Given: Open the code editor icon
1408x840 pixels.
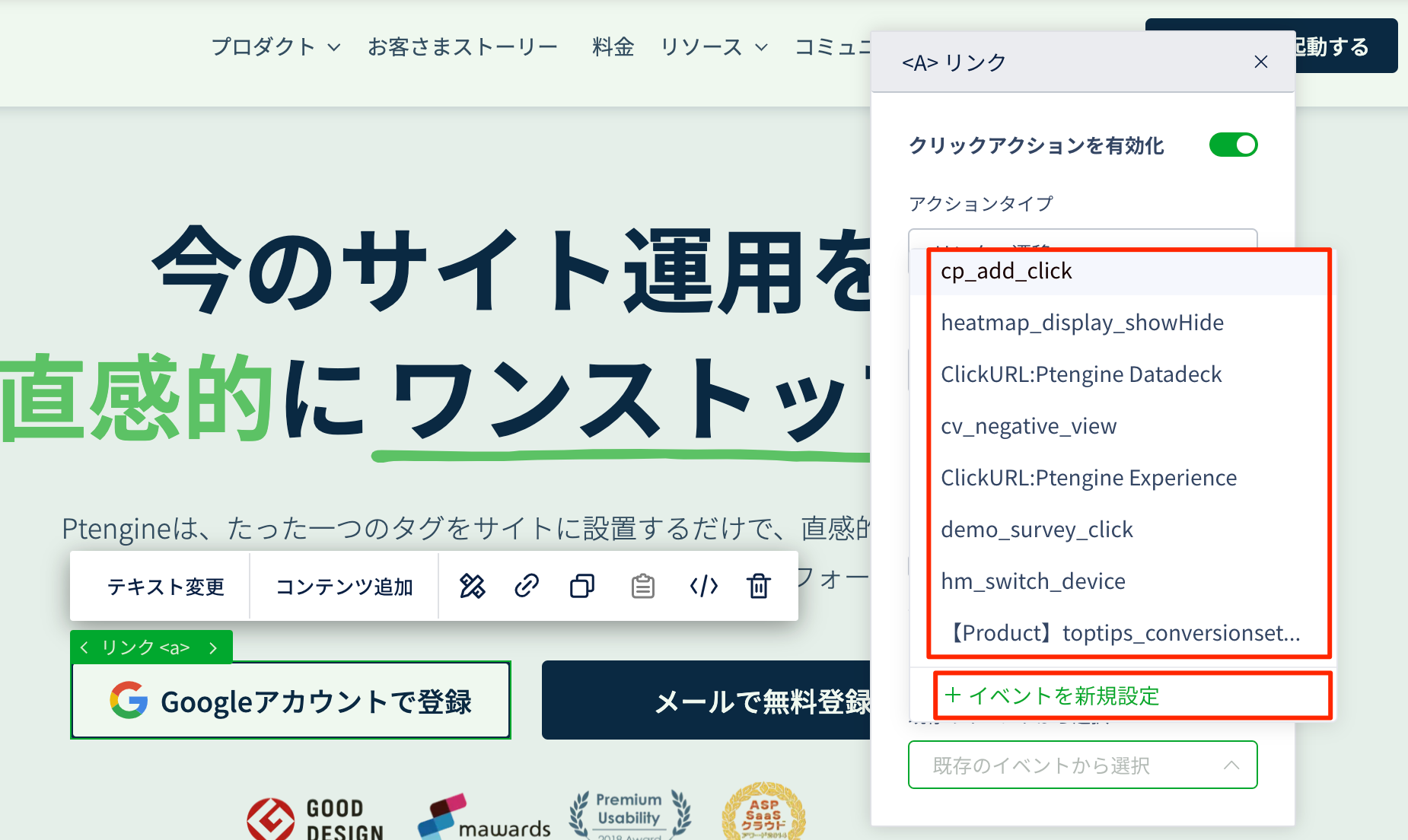Looking at the screenshot, I should 703,586.
